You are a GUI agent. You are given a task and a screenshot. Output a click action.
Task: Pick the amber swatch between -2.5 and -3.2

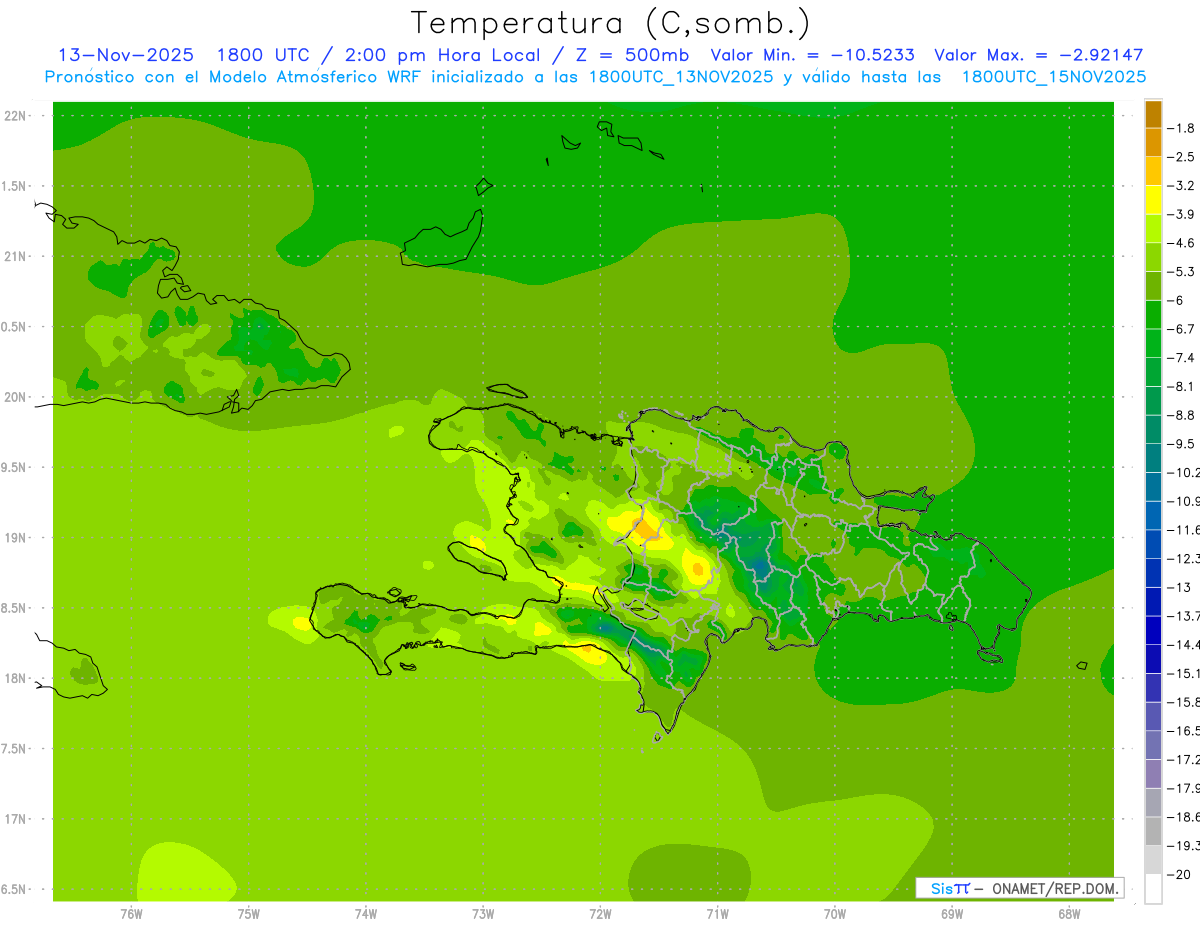pyautogui.click(x=1153, y=171)
